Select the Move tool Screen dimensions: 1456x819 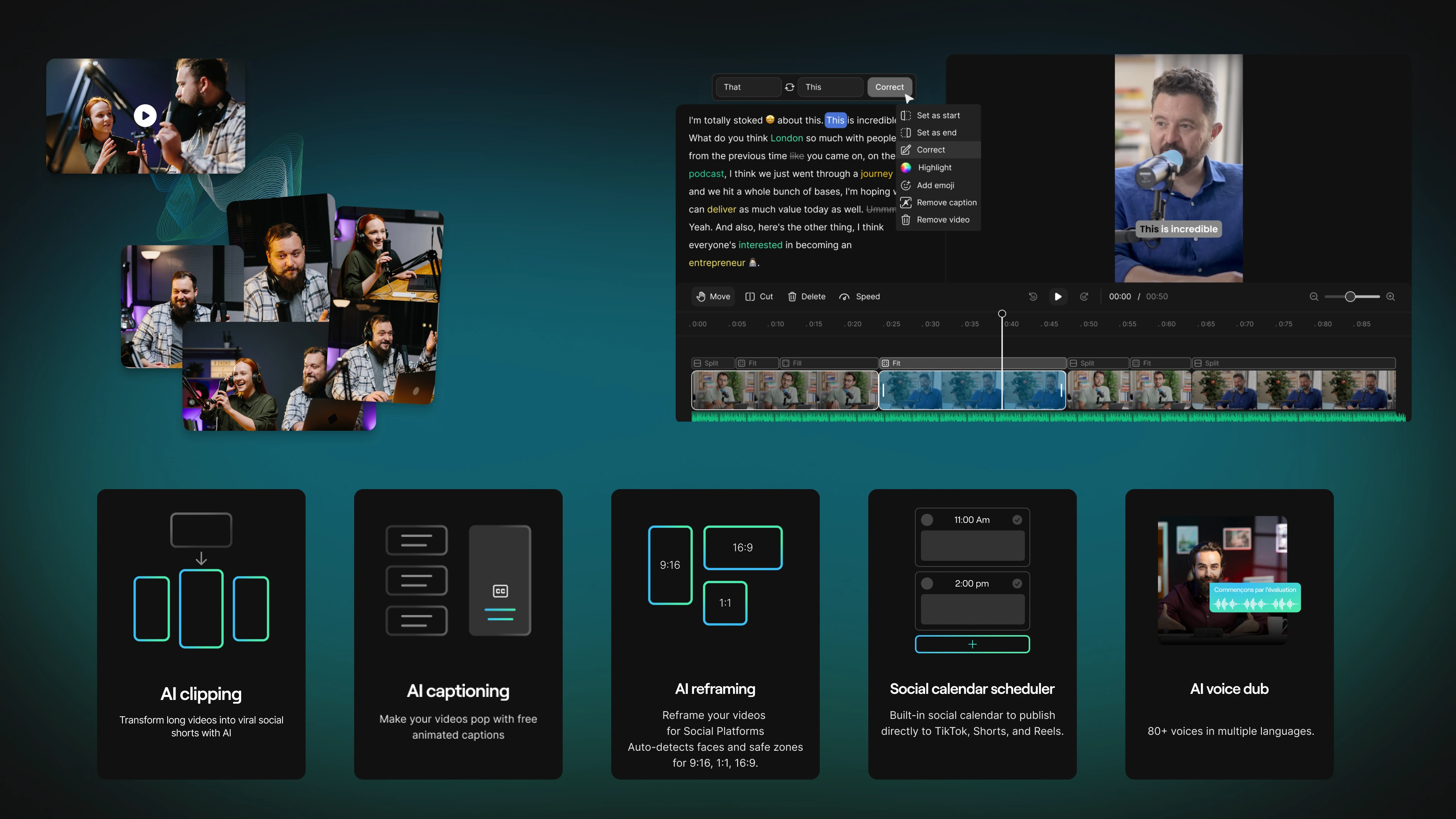713,296
